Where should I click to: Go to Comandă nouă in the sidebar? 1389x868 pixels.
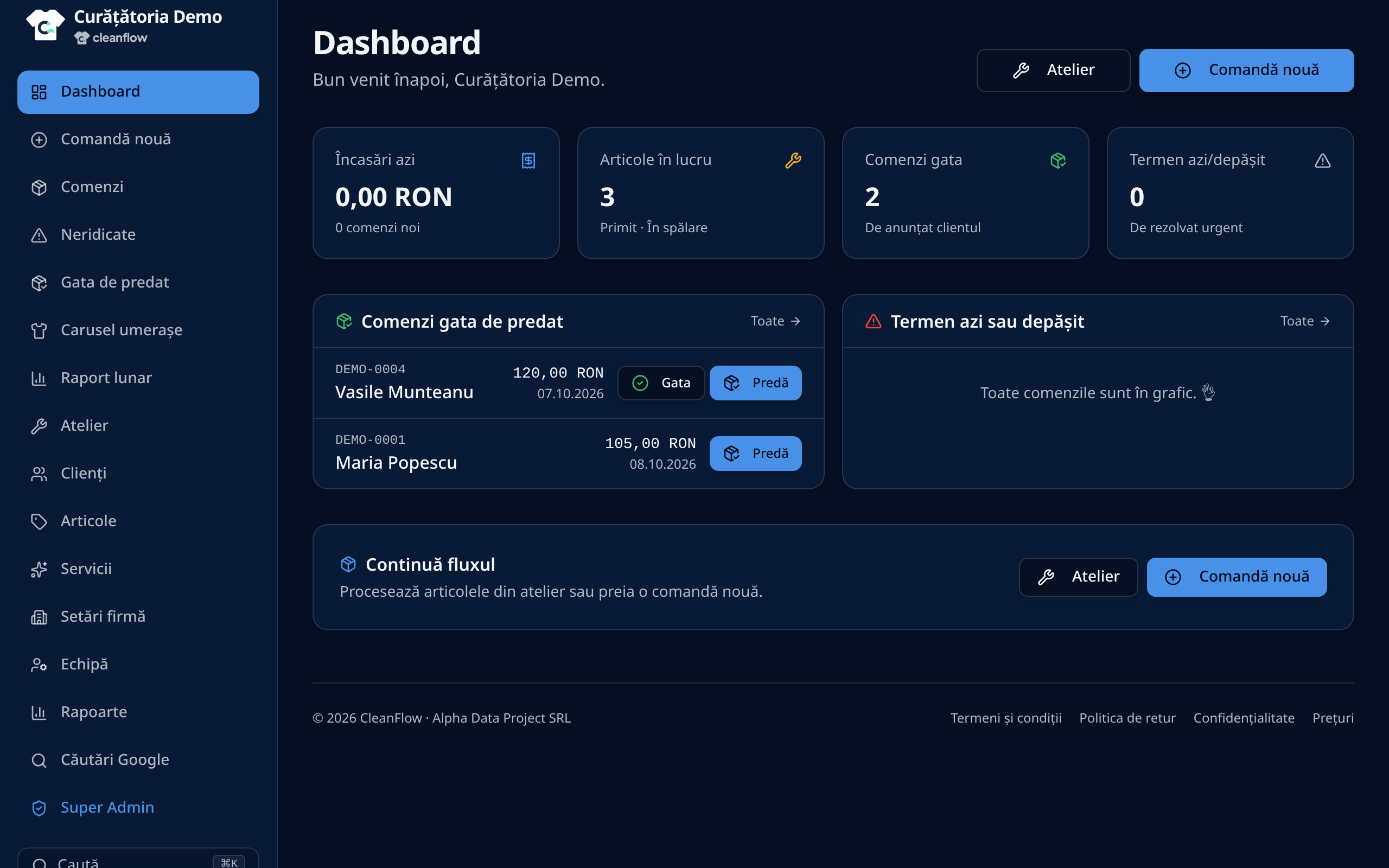pos(138,139)
